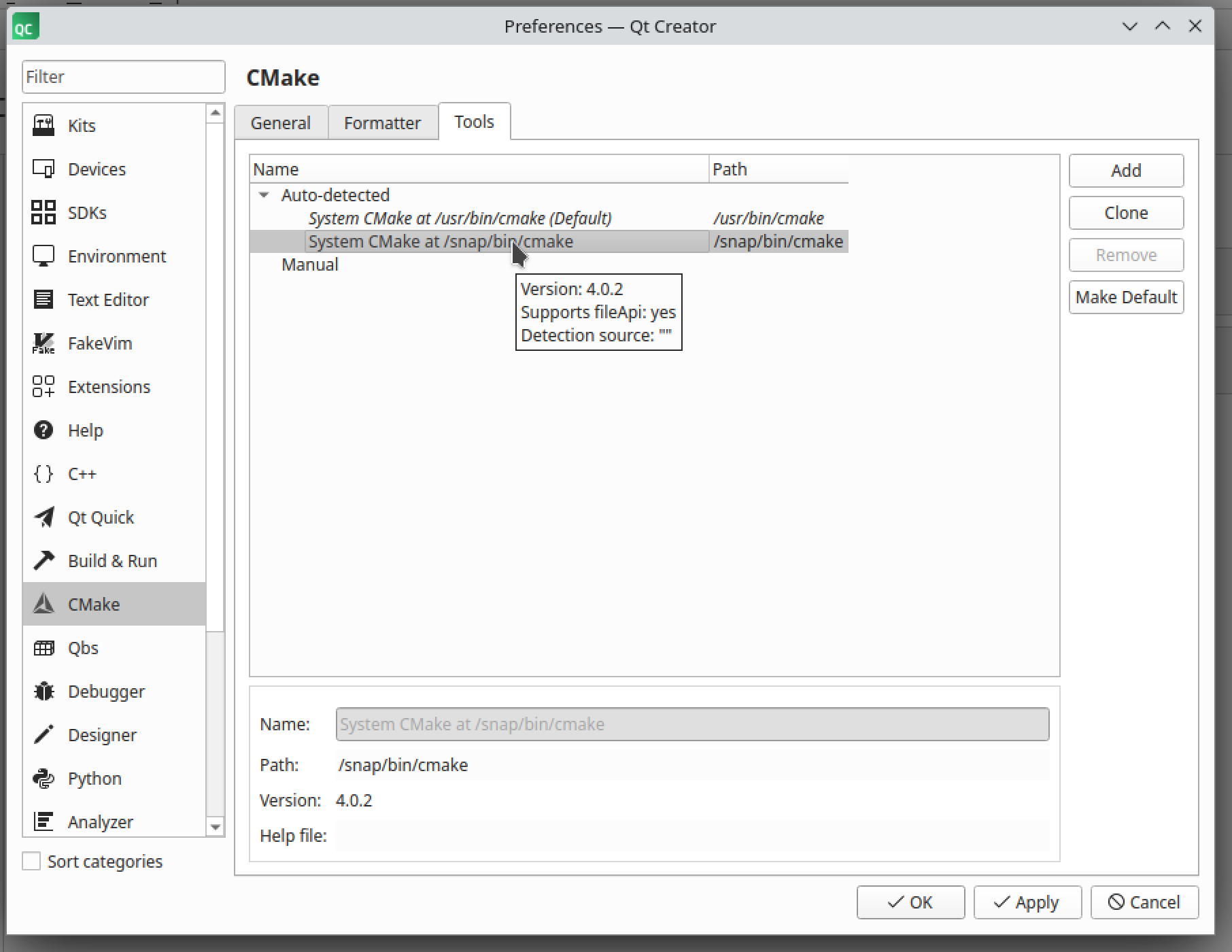Viewport: 1232px width, 952px height.
Task: Select the C++ braces icon
Action: (44, 474)
